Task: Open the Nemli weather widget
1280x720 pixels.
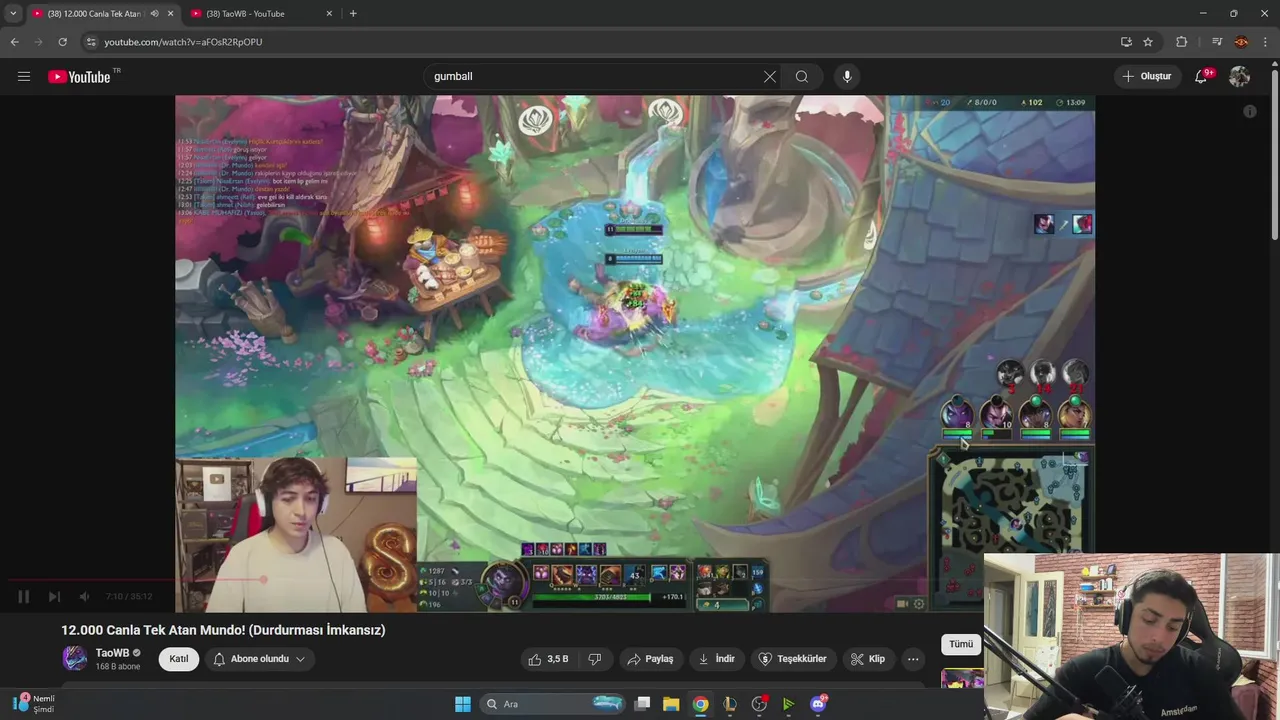Action: [x=34, y=704]
